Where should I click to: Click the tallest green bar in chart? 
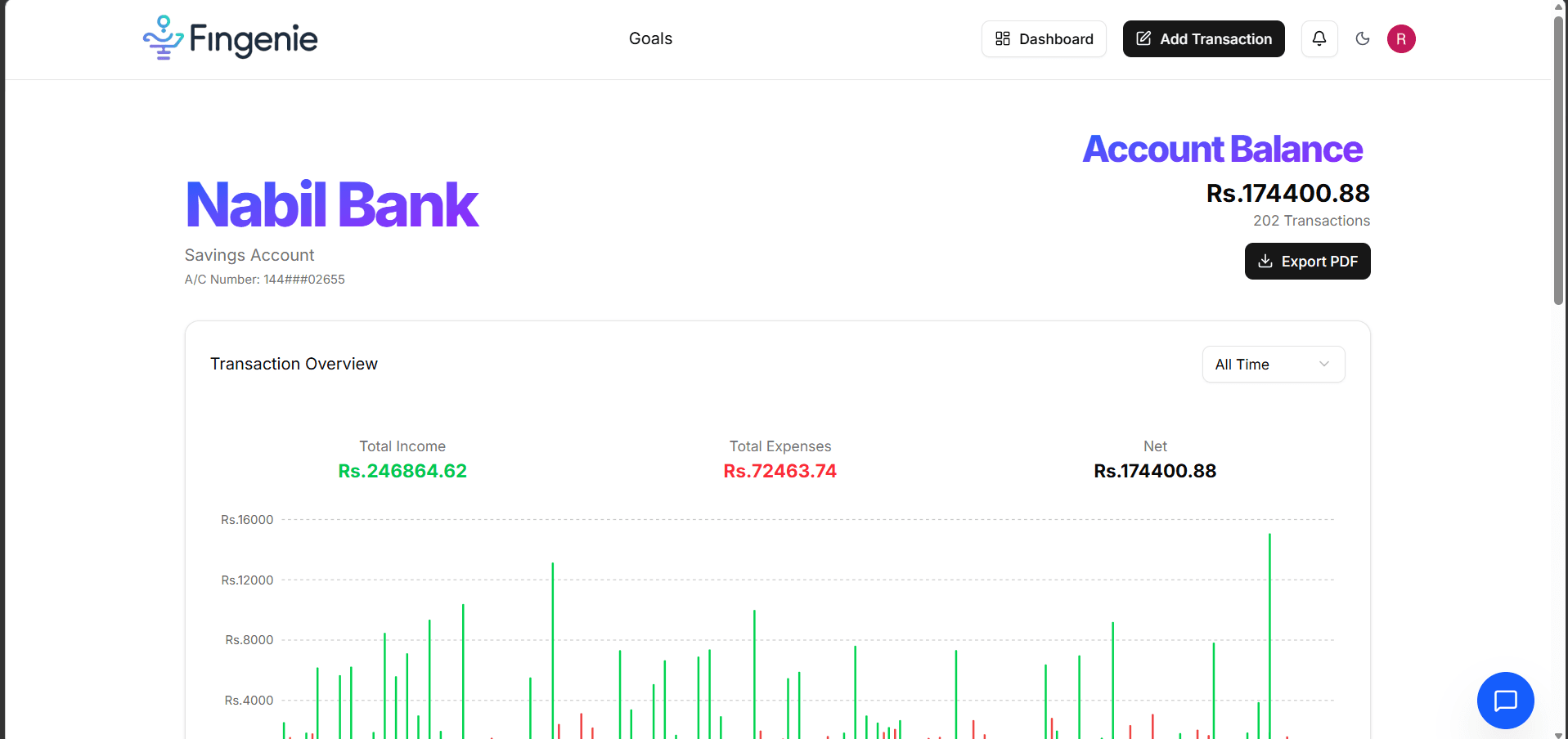1269,636
